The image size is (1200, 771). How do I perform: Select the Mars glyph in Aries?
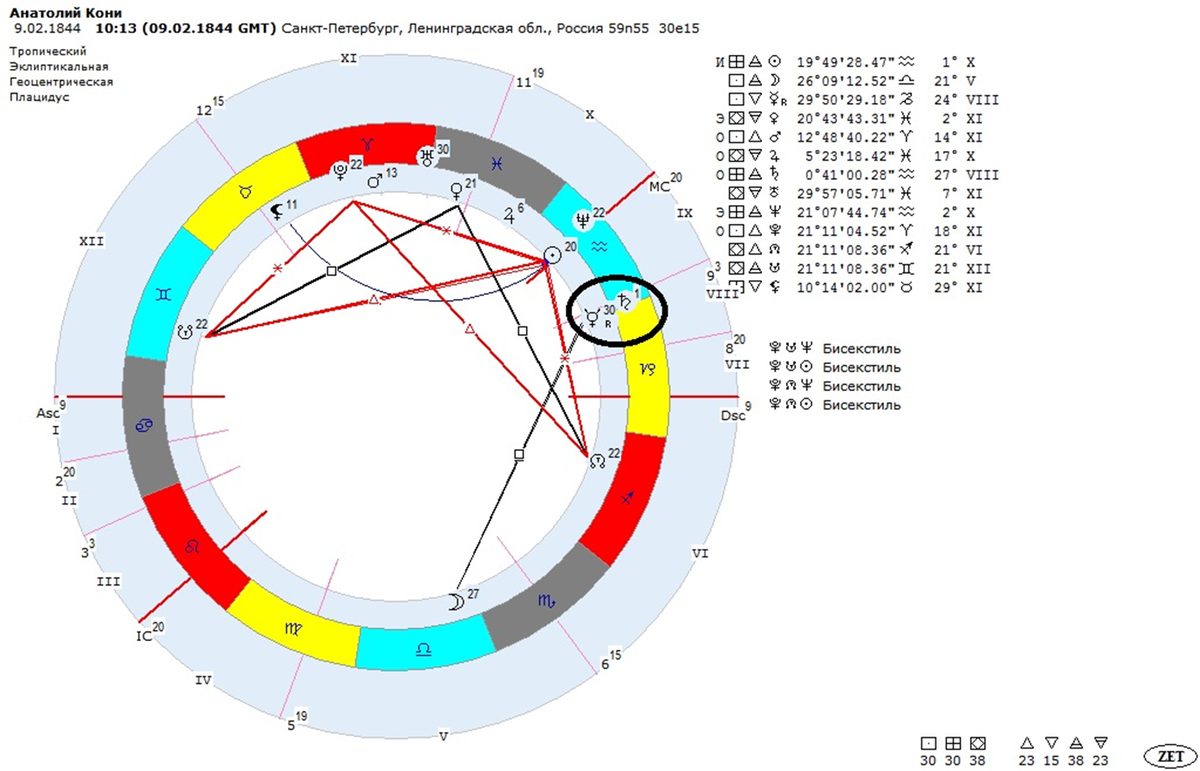(374, 182)
